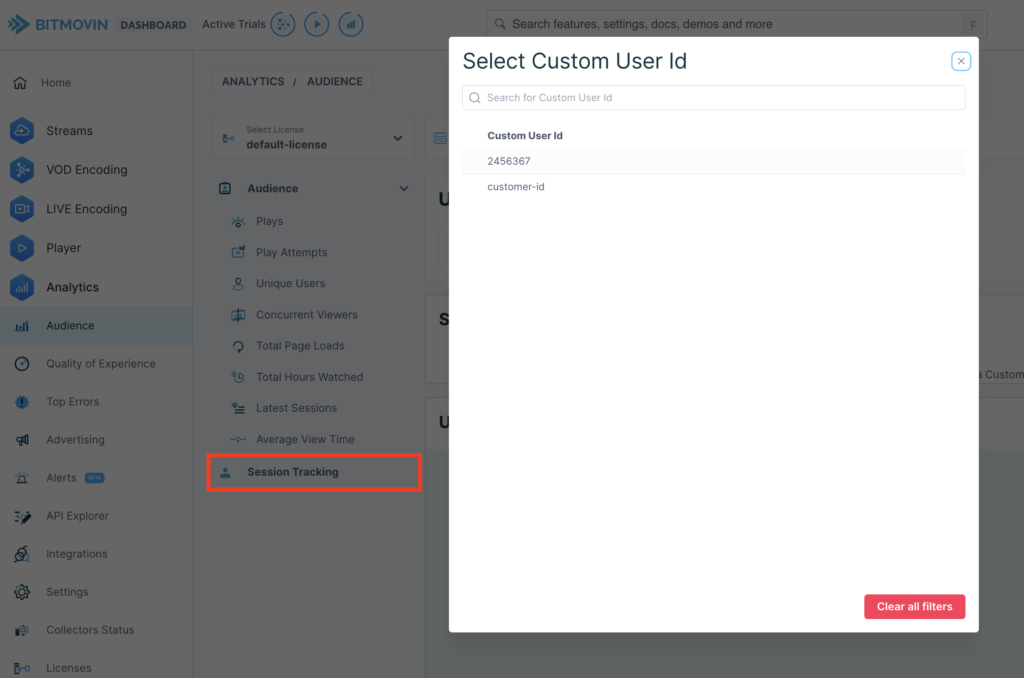
Task: Click the VOD Encoding hexagon icon
Action: point(22,170)
